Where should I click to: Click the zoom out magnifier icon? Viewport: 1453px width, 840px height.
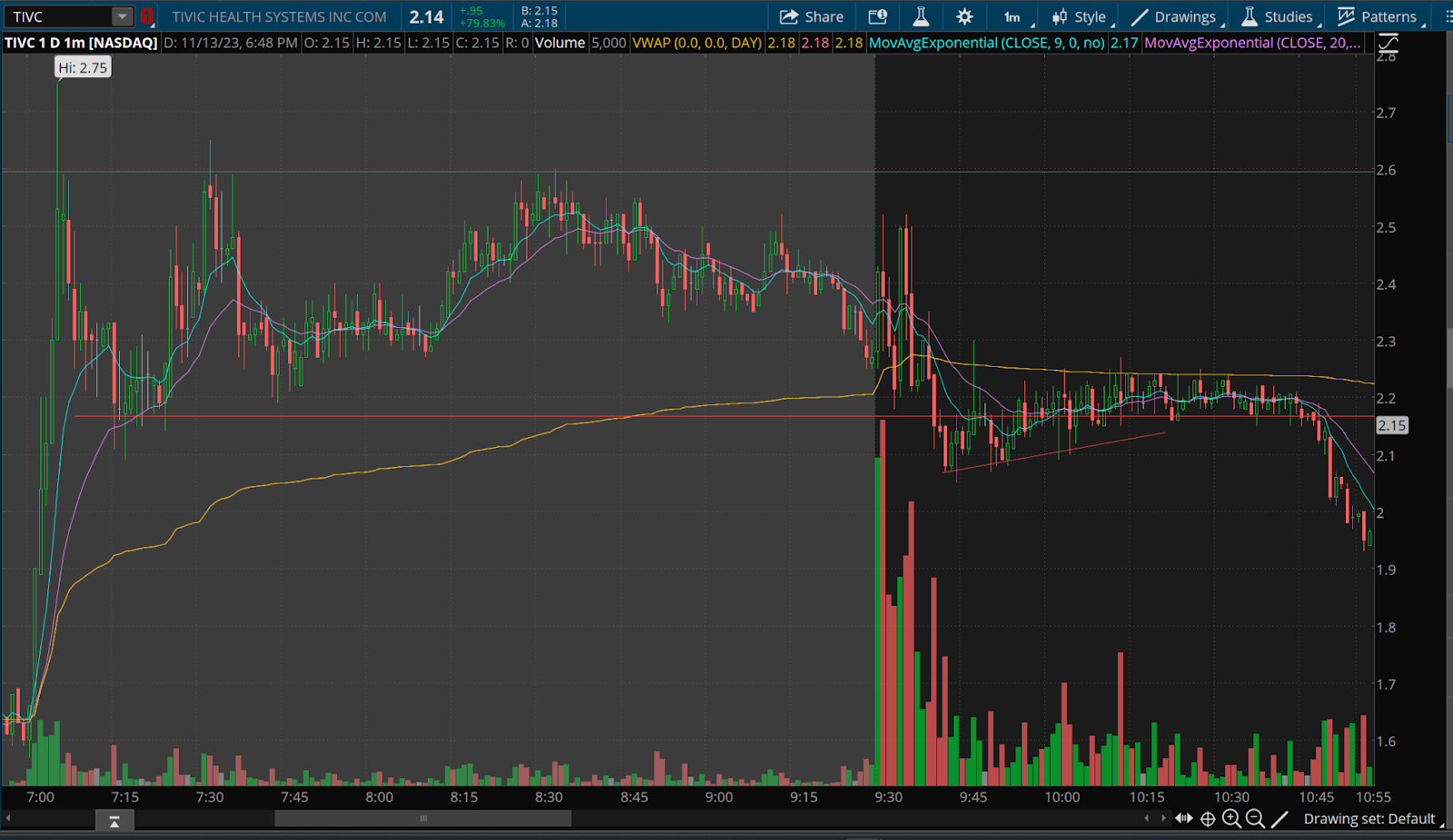click(x=1255, y=819)
